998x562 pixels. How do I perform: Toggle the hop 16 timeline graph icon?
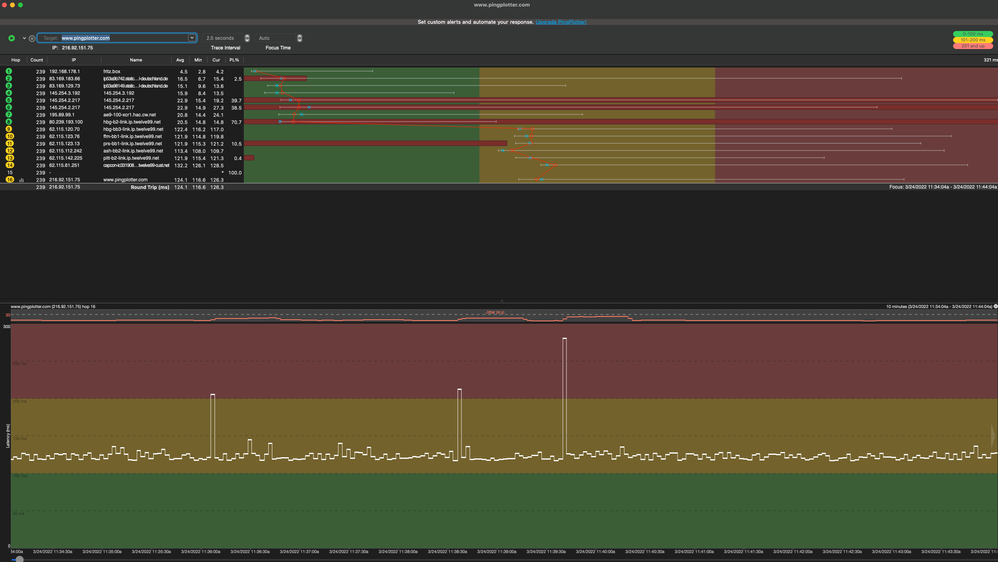[21, 180]
